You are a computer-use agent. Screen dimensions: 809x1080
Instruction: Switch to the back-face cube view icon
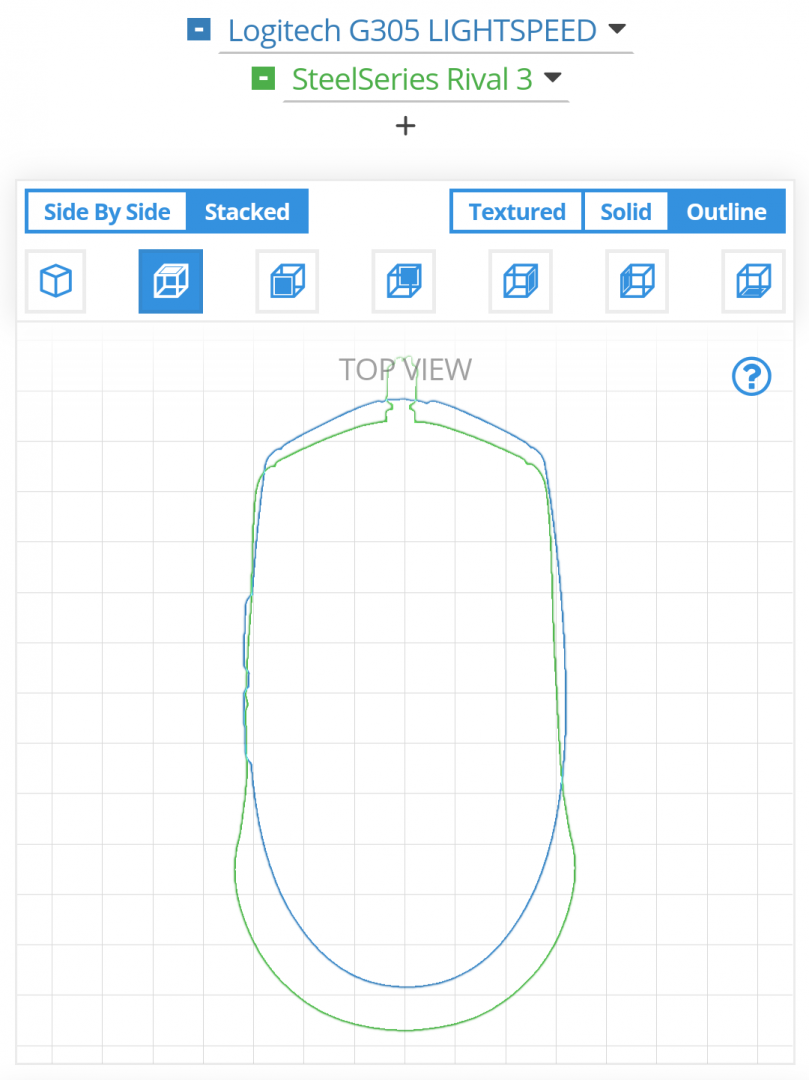pyautogui.click(x=403, y=281)
